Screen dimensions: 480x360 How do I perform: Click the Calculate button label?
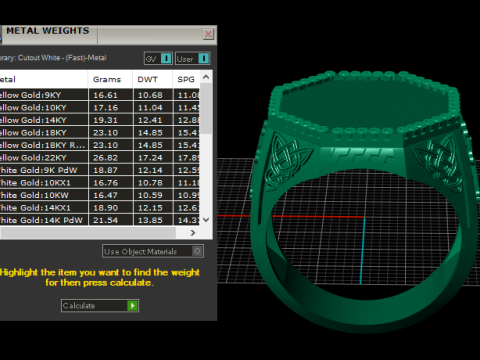(x=79, y=305)
